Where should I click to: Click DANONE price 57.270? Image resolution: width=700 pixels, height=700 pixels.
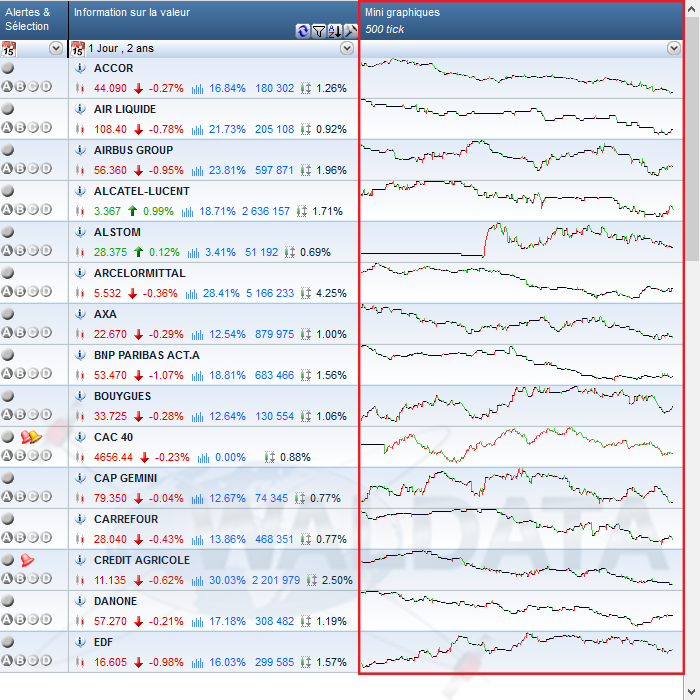[x=110, y=621]
